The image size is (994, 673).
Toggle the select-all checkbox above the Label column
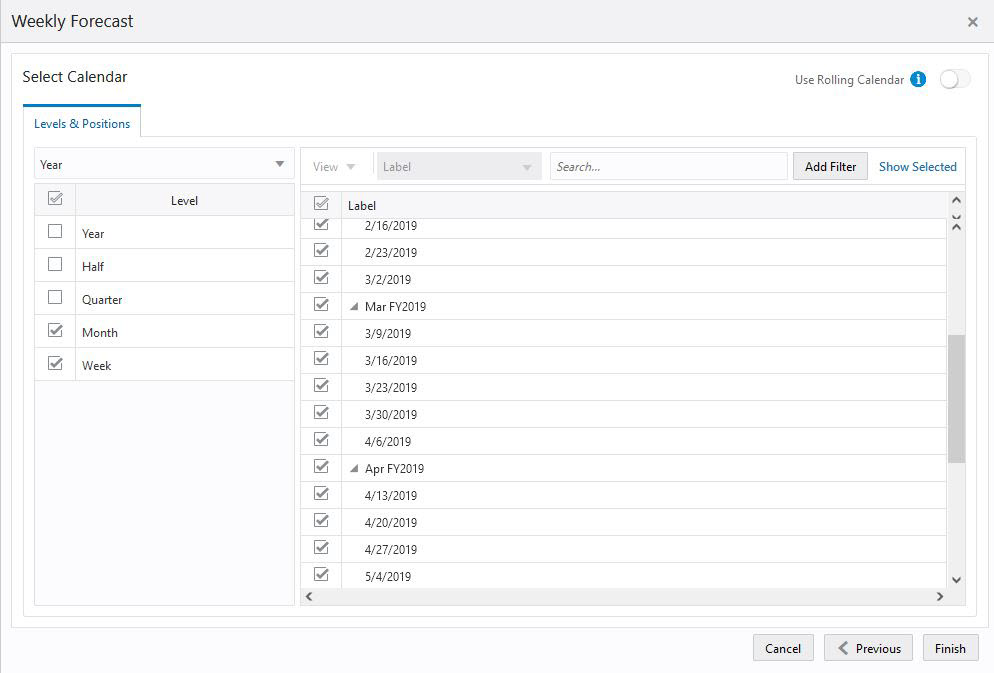click(x=321, y=202)
